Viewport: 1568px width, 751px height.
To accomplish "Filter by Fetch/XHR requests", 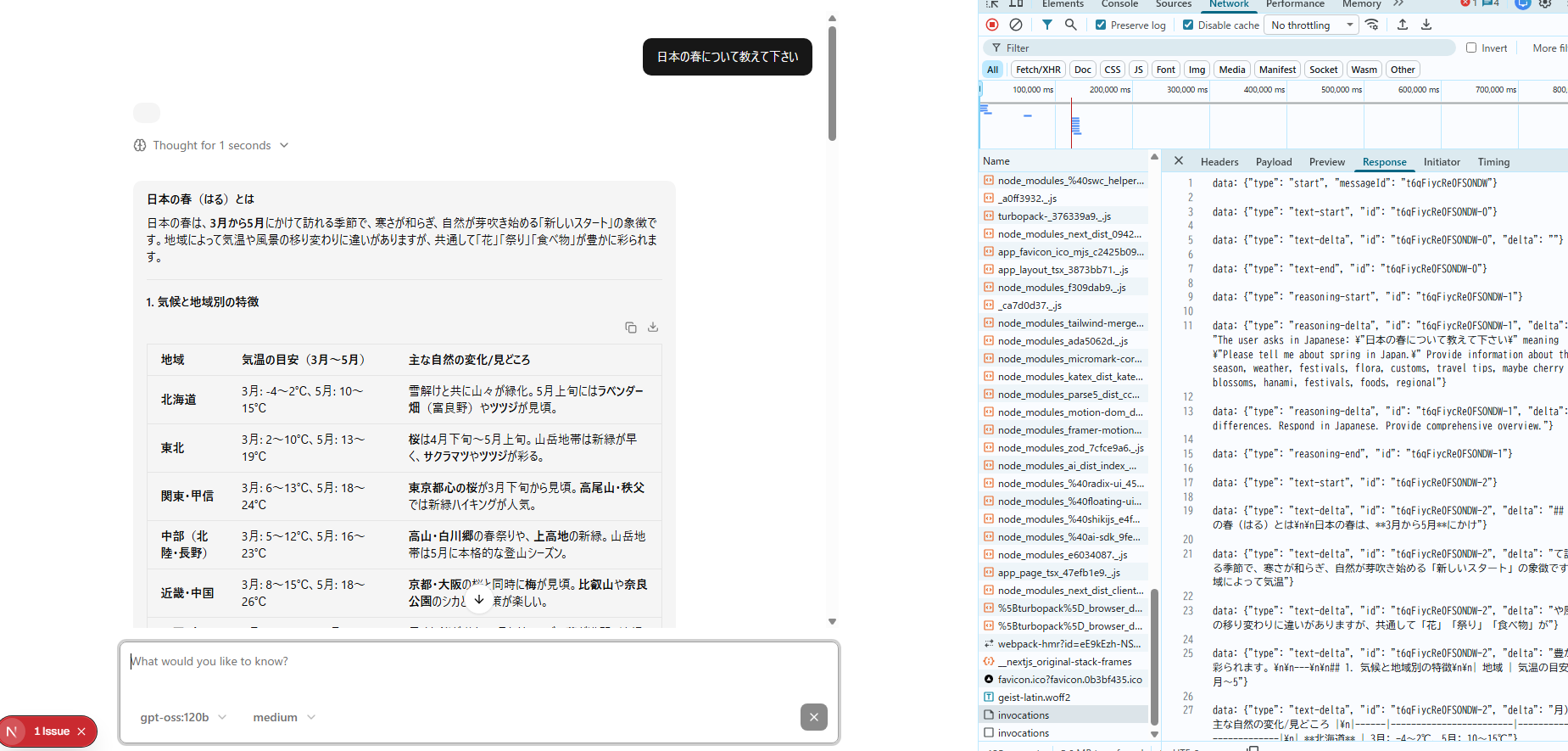I will [x=1038, y=70].
